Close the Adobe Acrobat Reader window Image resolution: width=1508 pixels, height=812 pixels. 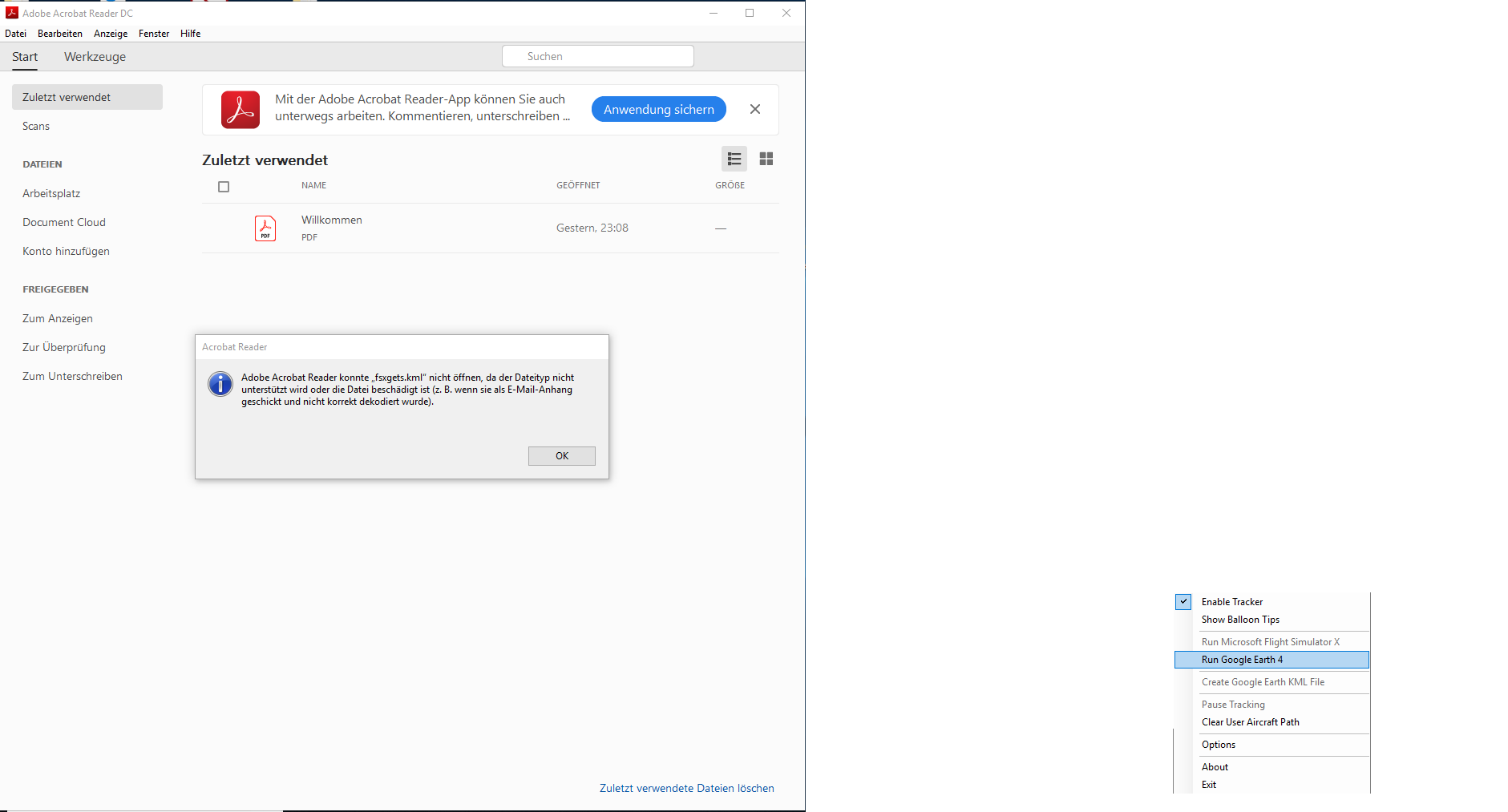(786, 13)
